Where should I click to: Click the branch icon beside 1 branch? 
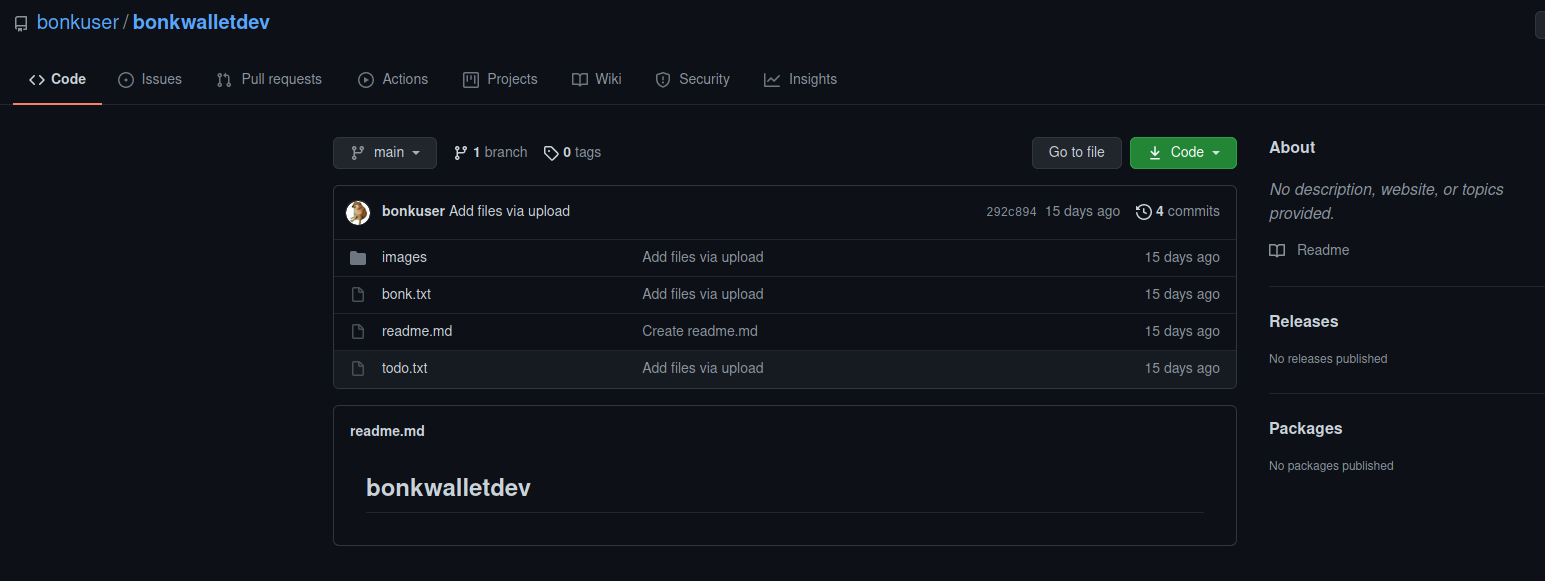click(461, 152)
